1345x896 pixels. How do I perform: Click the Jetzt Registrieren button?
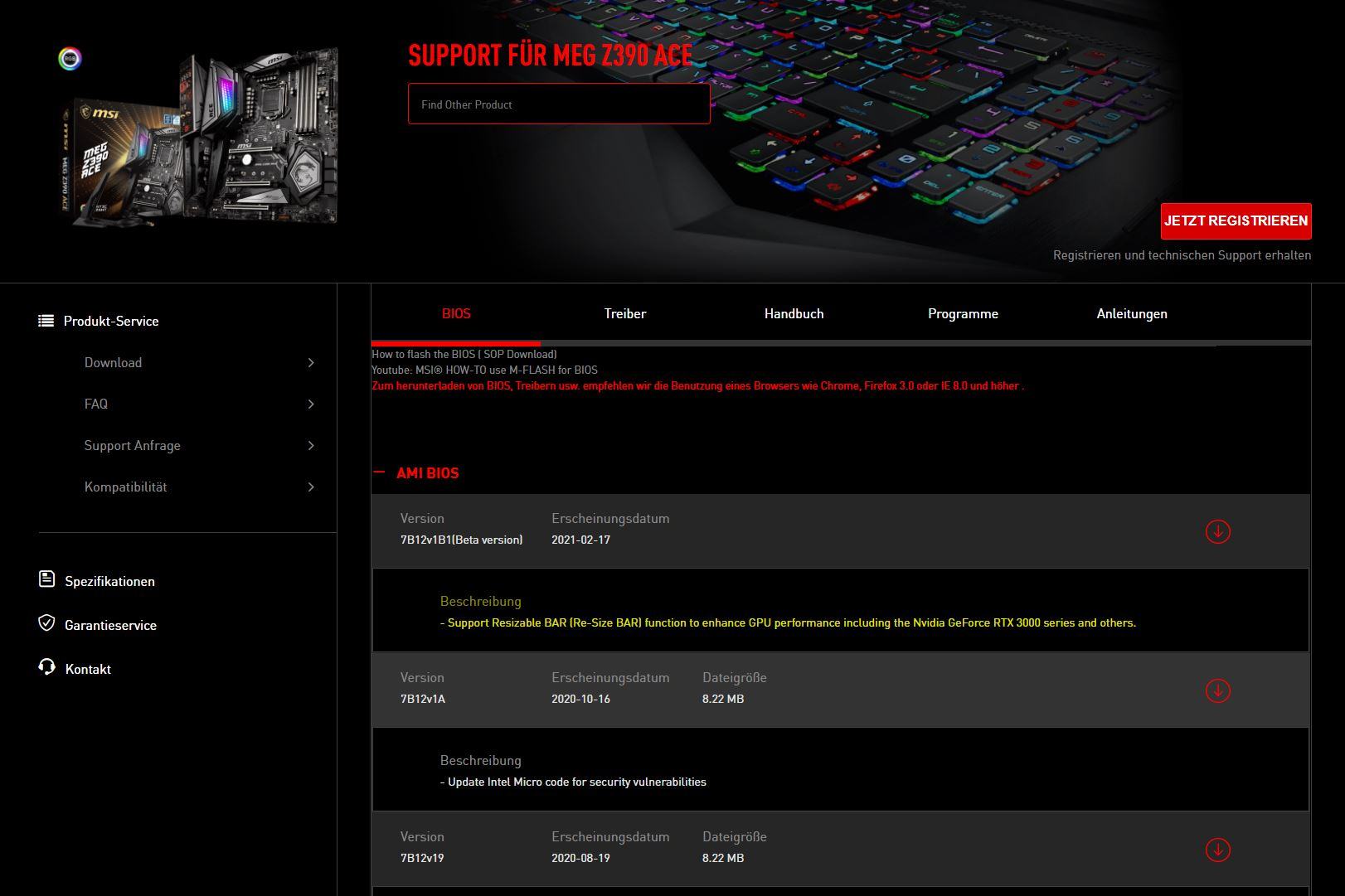pyautogui.click(x=1236, y=220)
